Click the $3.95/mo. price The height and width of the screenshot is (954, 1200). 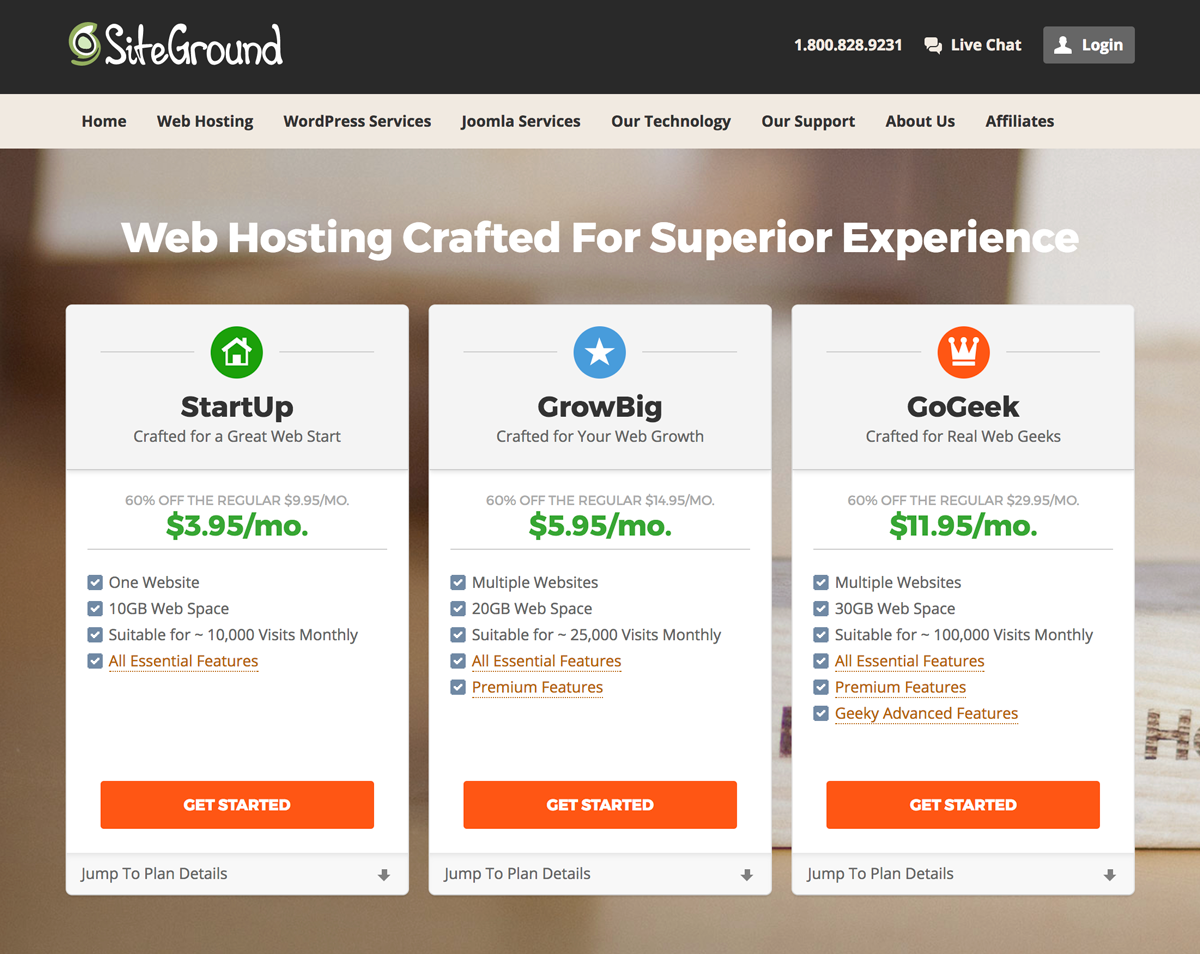coord(237,526)
